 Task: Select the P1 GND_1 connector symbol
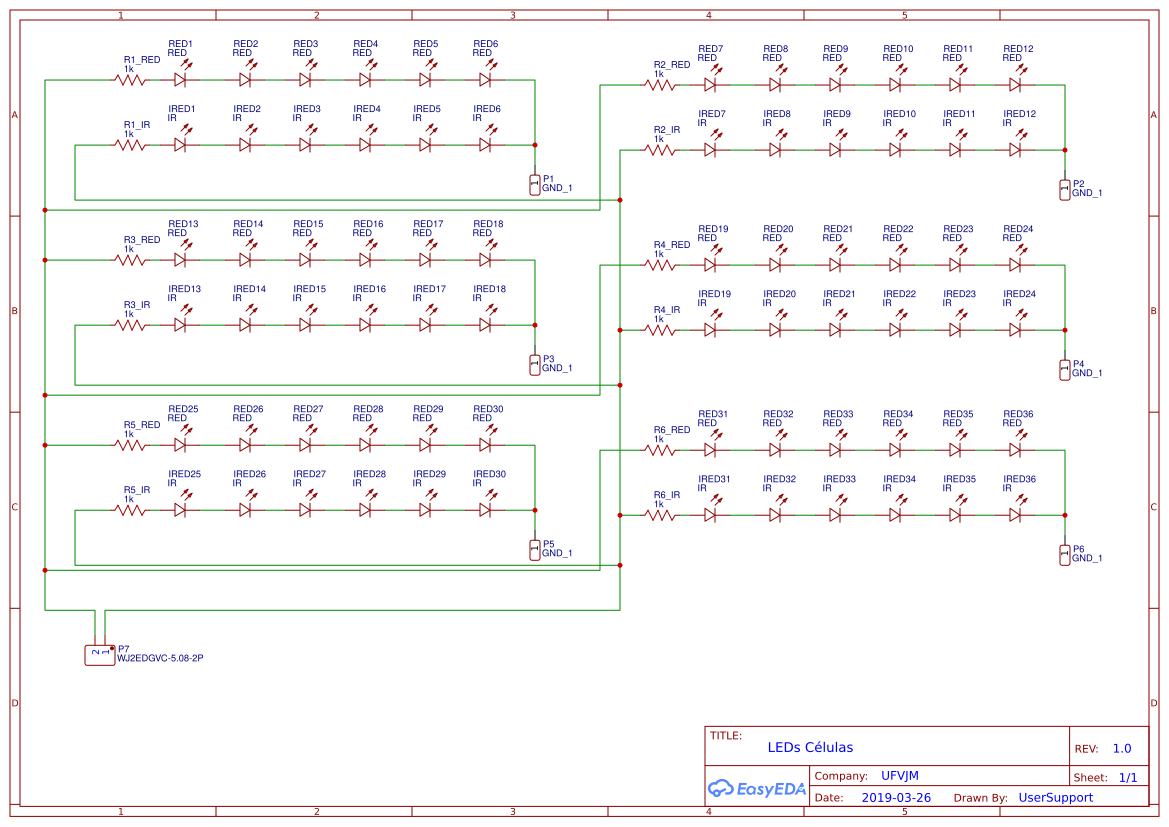pyautogui.click(x=534, y=185)
